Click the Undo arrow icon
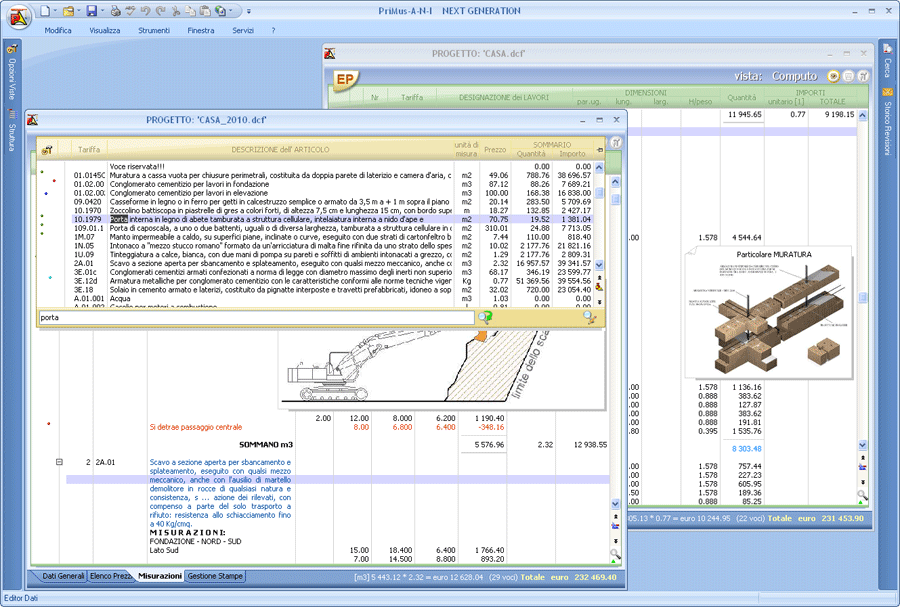This screenshot has height=607, width=900. pos(145,11)
